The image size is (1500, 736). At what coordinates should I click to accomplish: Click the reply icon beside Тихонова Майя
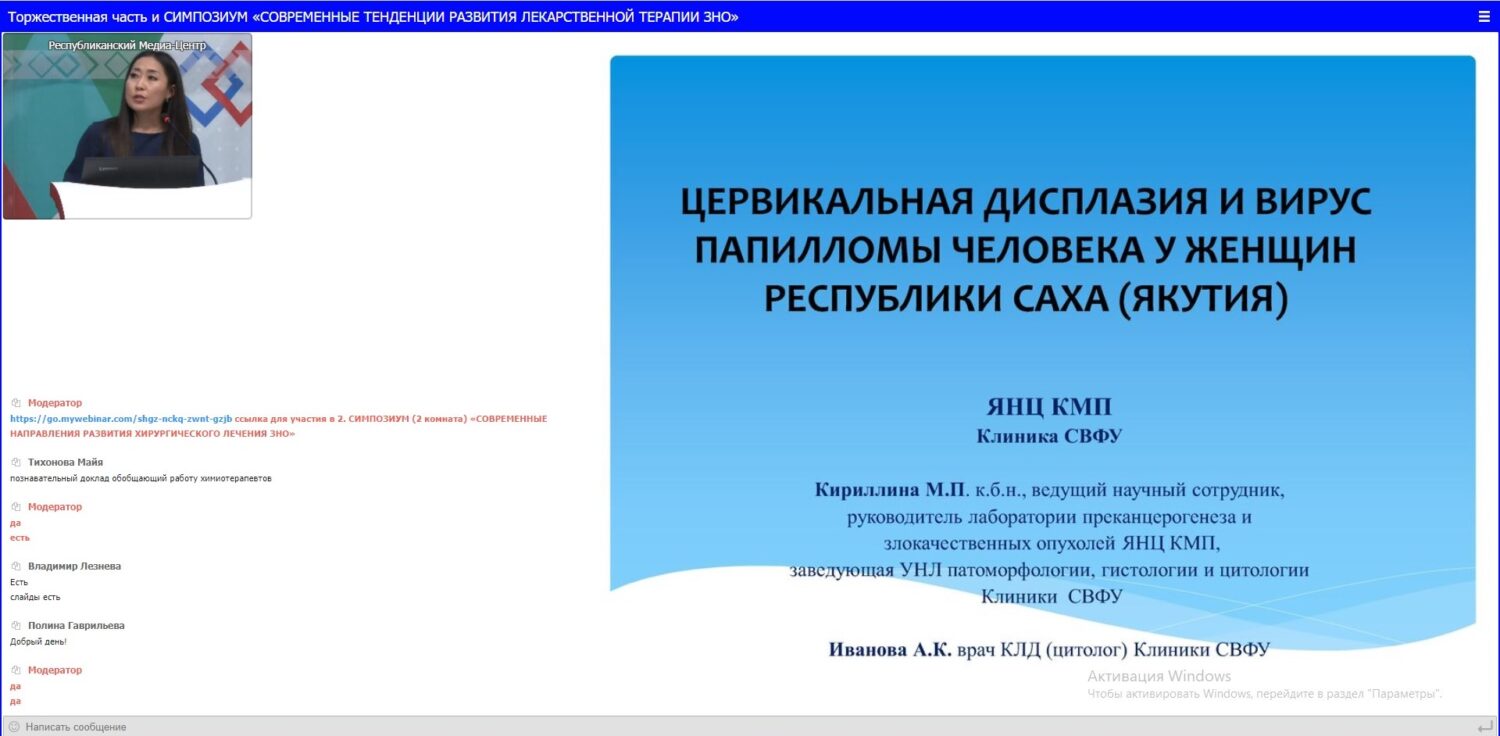coord(16,463)
